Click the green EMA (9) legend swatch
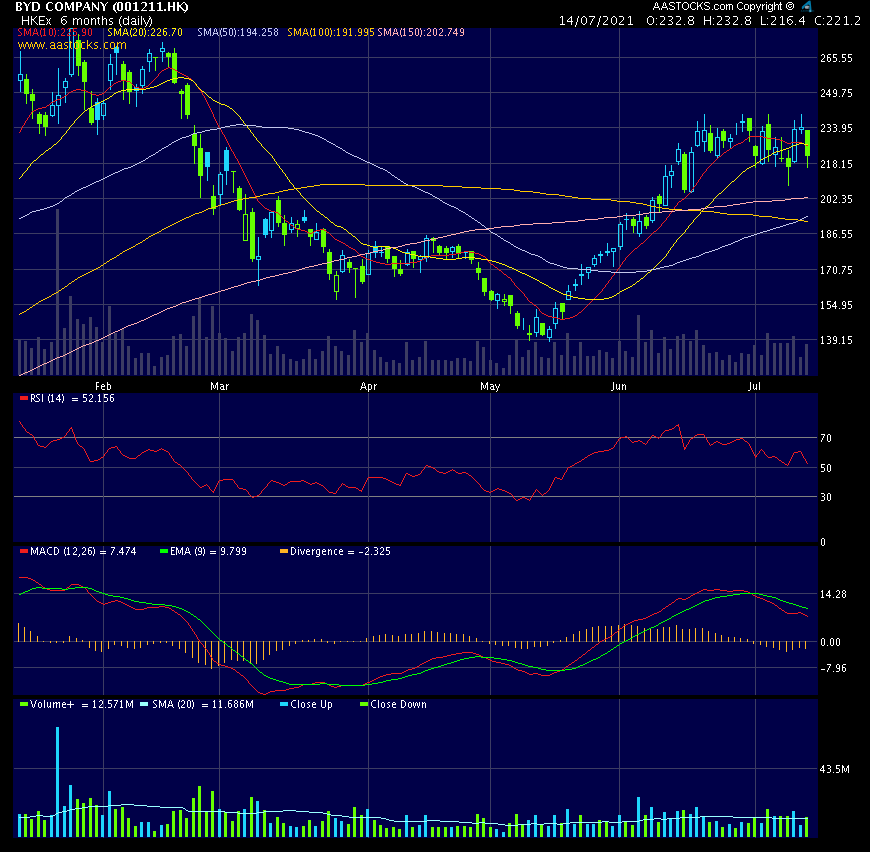This screenshot has height=852, width=870. click(164, 551)
